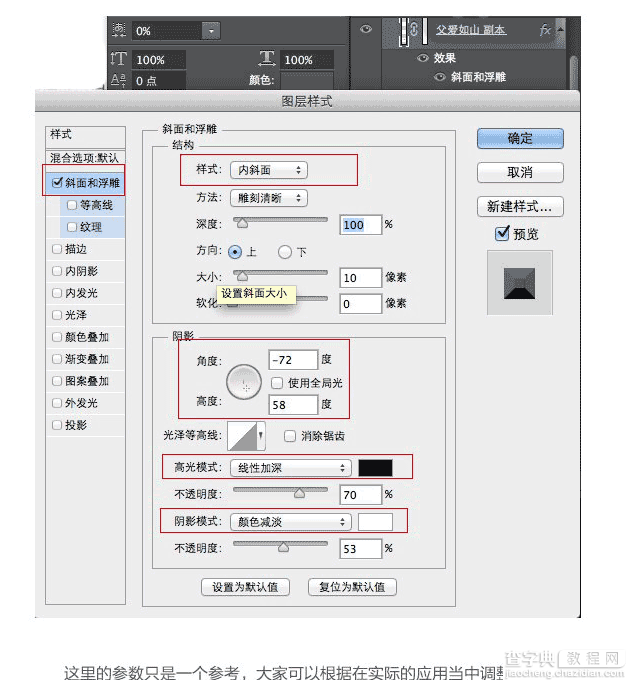
Task: Enable 描边 style checkbox
Action: tap(57, 249)
